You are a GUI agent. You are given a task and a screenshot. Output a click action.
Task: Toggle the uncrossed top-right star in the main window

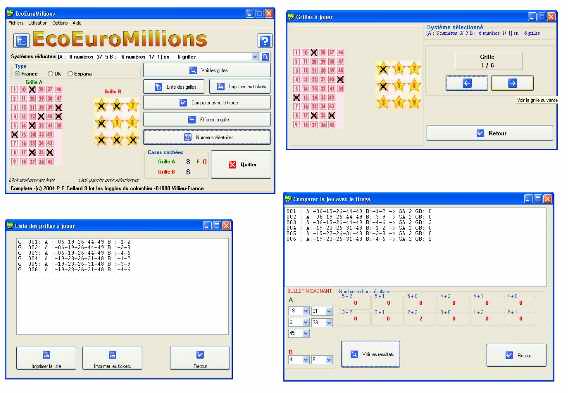click(133, 105)
